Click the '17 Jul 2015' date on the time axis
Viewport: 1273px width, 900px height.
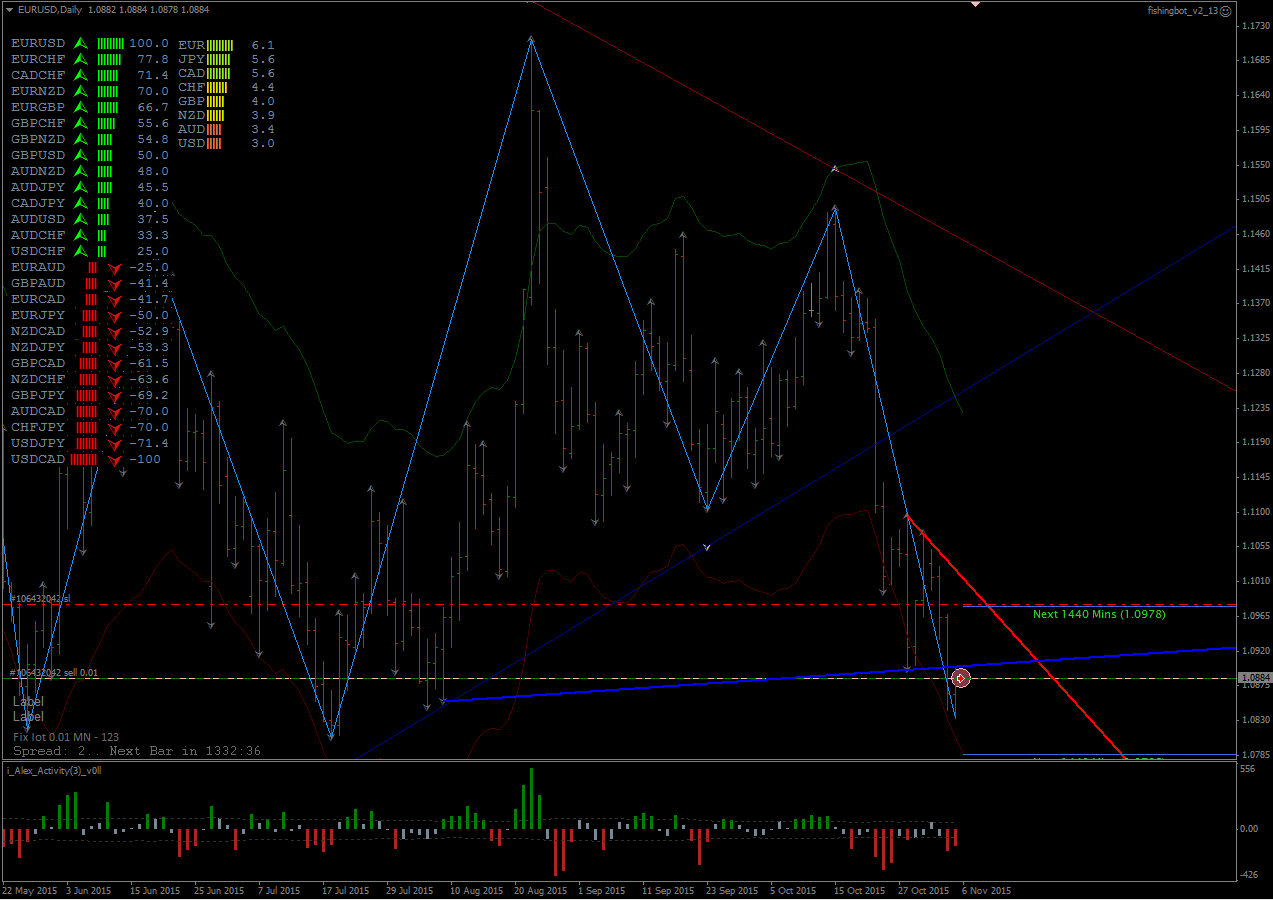click(346, 890)
